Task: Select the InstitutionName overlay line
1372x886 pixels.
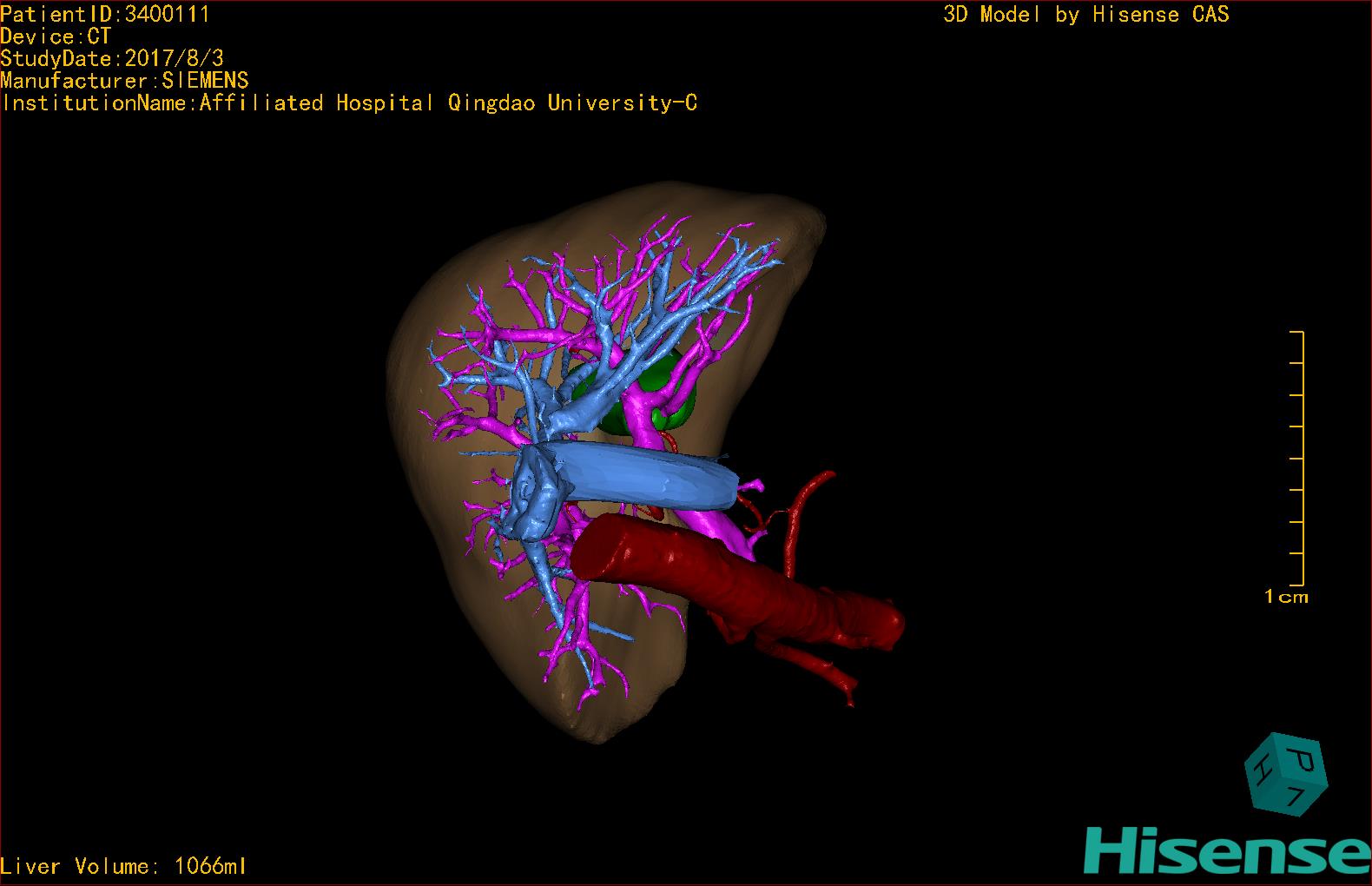Action: pyautogui.click(x=349, y=103)
